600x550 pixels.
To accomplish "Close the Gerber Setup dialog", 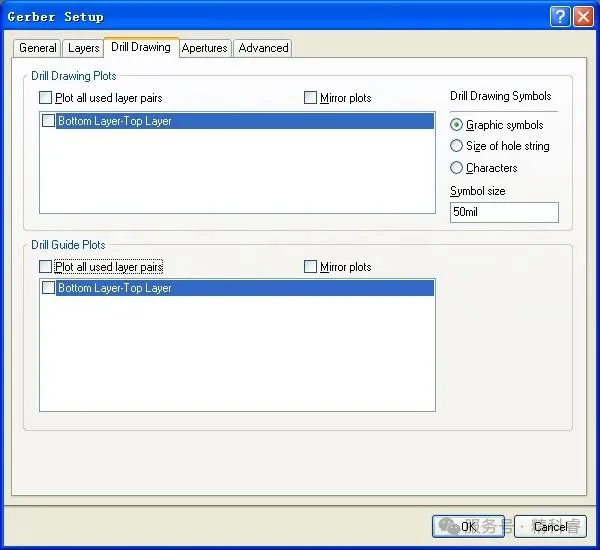I will tap(582, 16).
